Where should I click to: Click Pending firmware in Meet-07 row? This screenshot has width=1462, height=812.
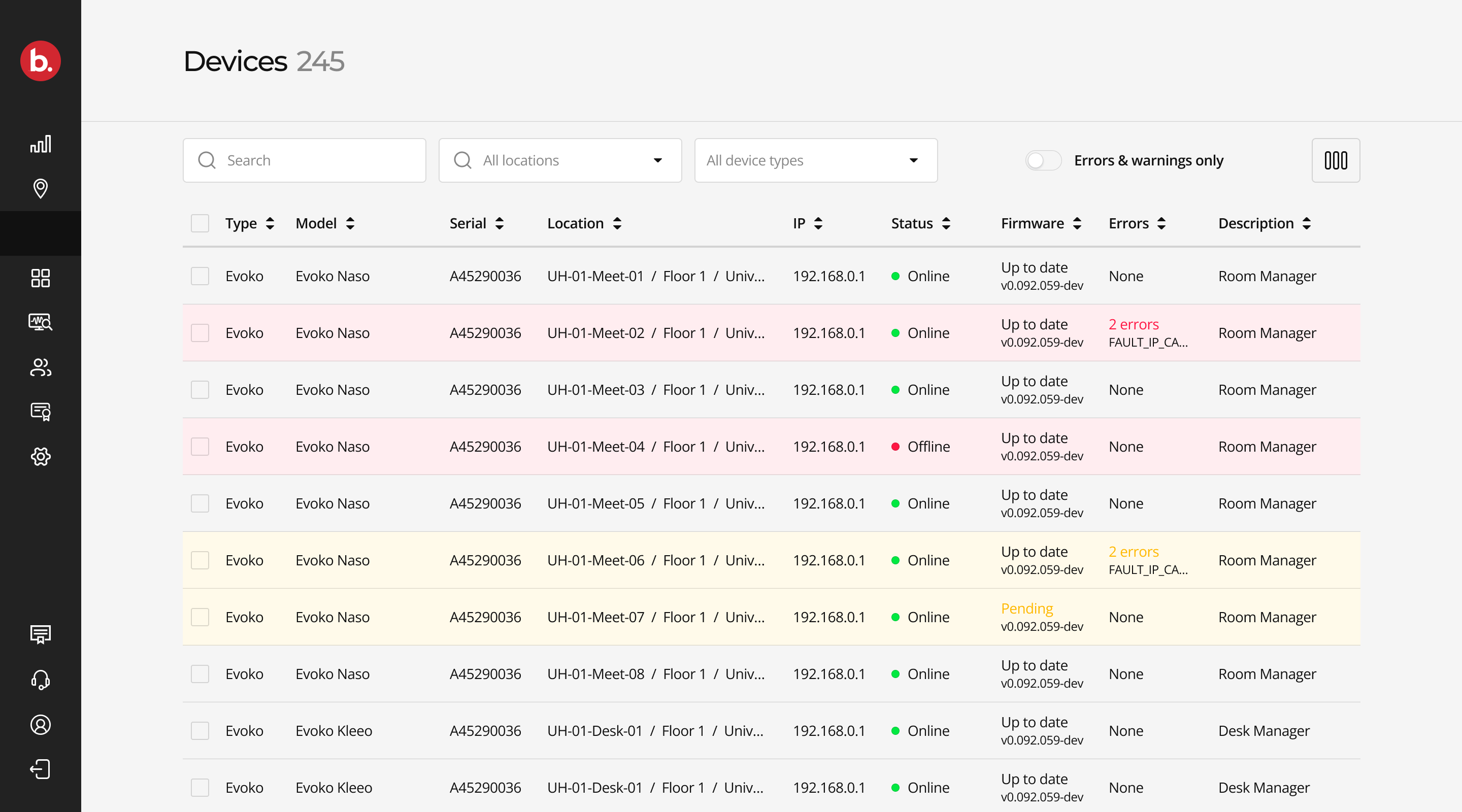click(1026, 609)
